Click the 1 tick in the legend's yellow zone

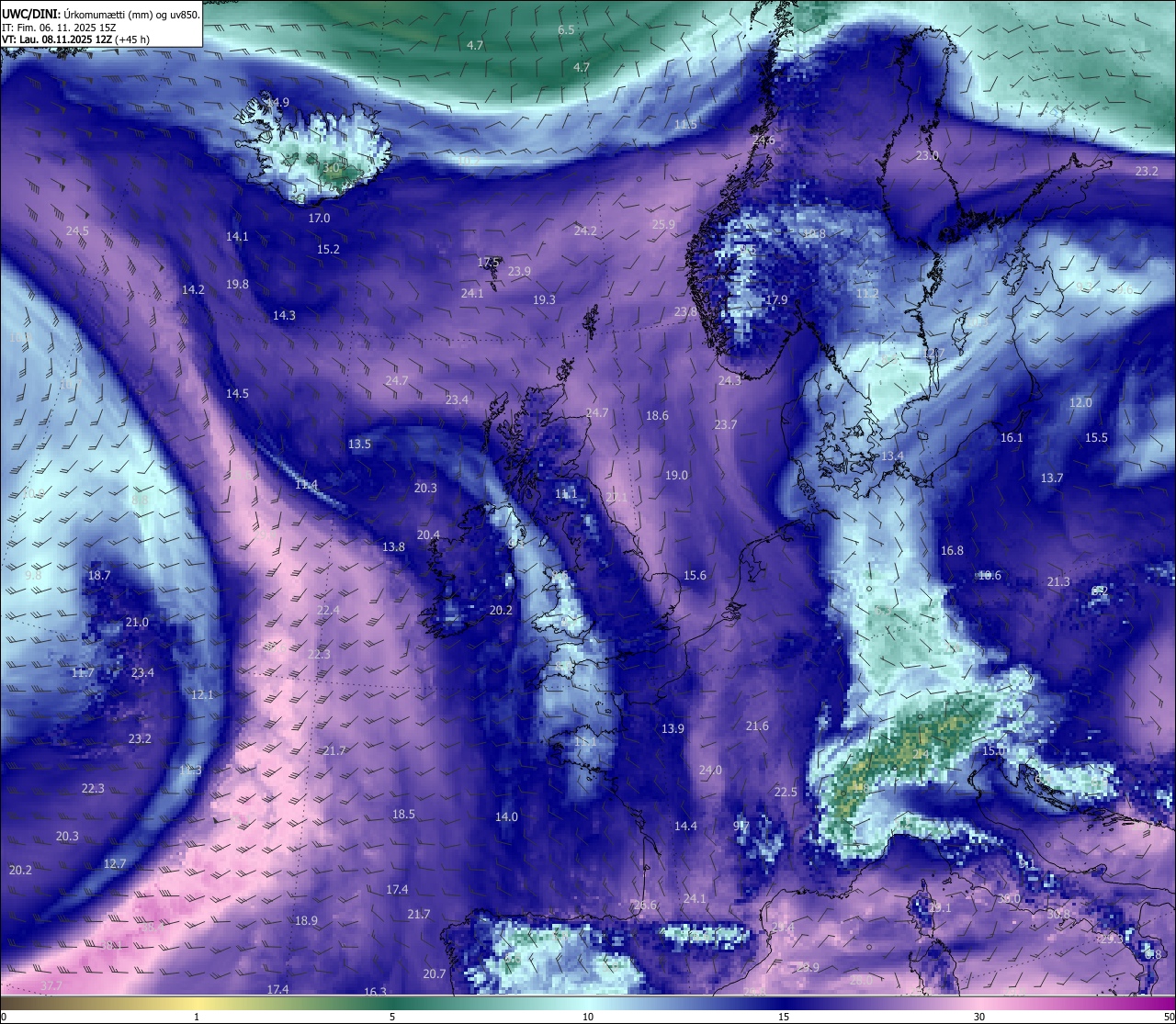pyautogui.click(x=197, y=1017)
